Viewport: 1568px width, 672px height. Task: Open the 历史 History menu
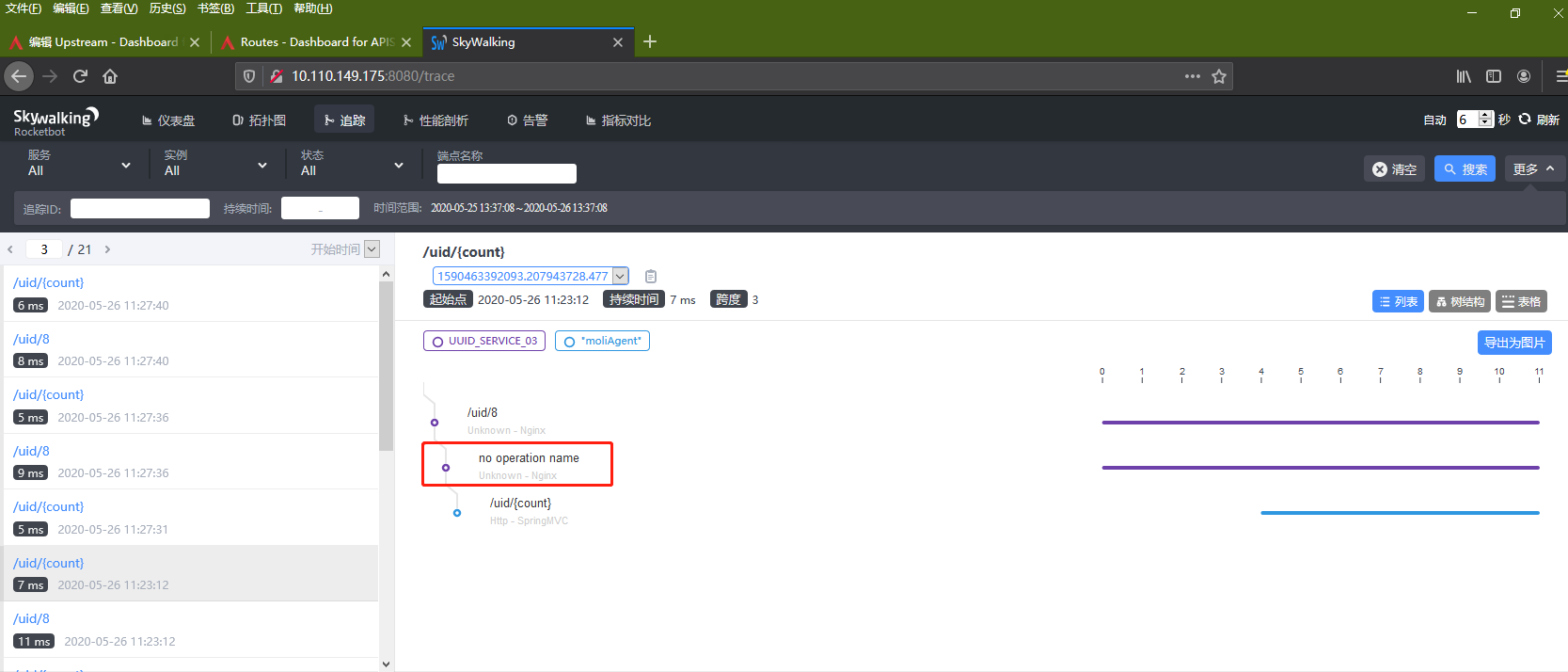tap(167, 8)
